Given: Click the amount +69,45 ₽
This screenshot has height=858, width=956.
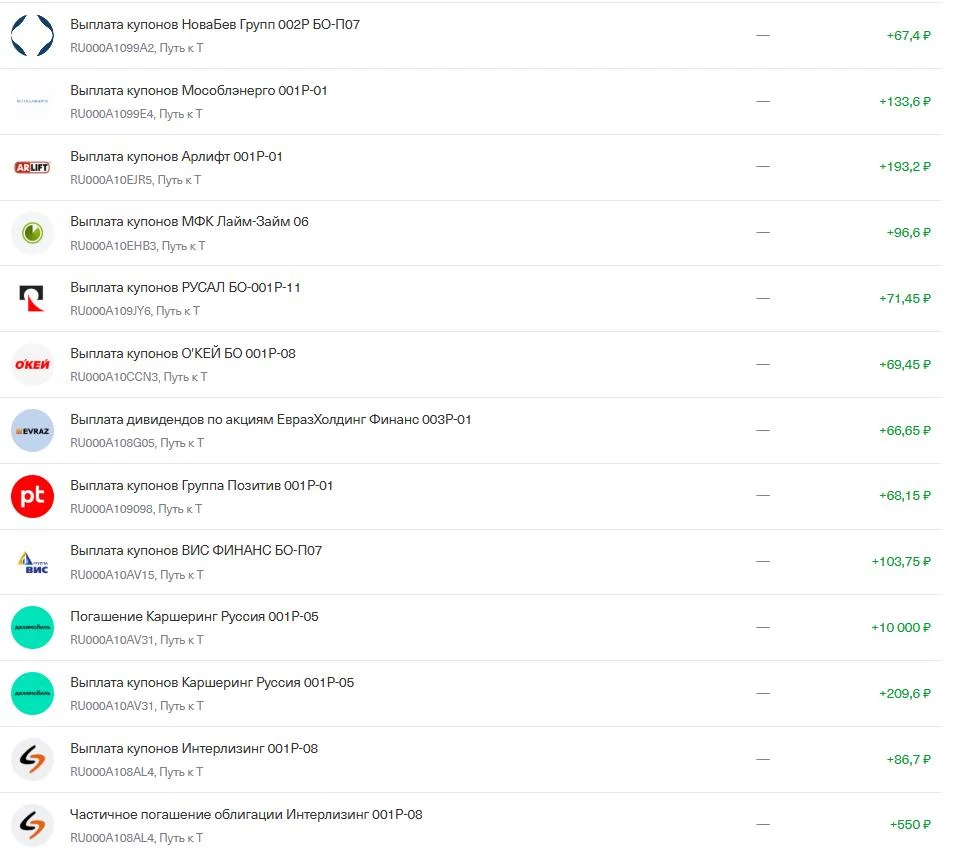Looking at the screenshot, I should click(905, 365).
